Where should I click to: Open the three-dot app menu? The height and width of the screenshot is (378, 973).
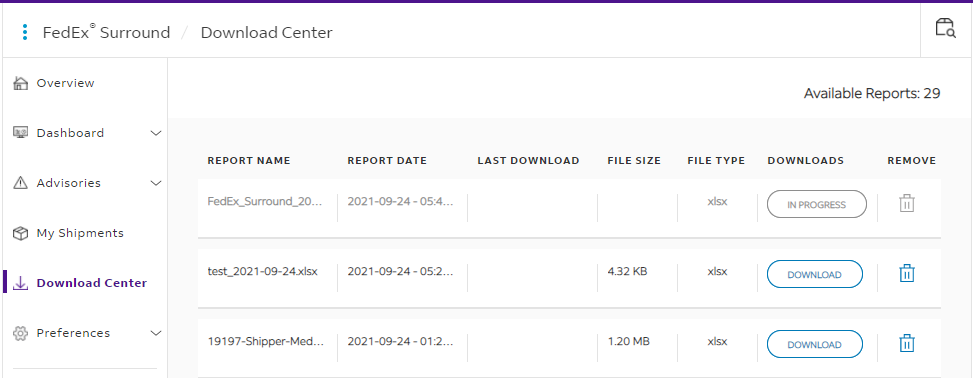click(x=25, y=32)
